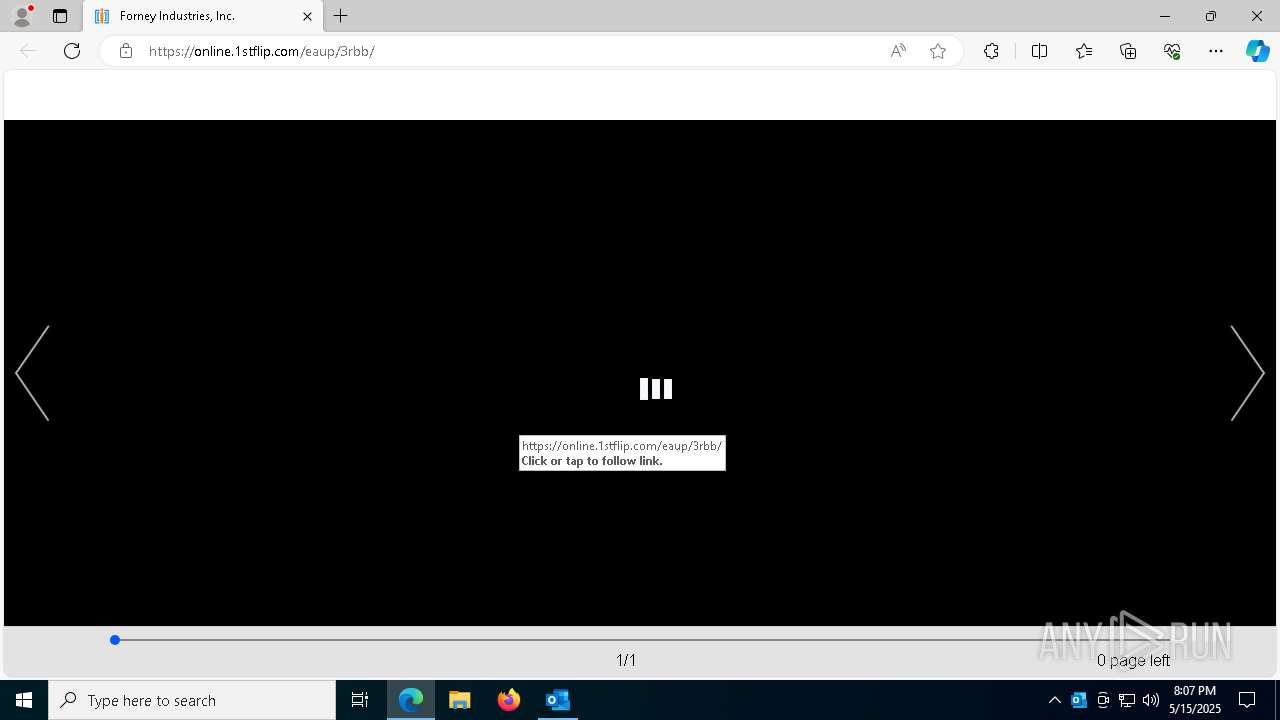This screenshot has width=1280, height=720.
Task: Go to the previous flipbook page arrow
Action: pos(32,373)
